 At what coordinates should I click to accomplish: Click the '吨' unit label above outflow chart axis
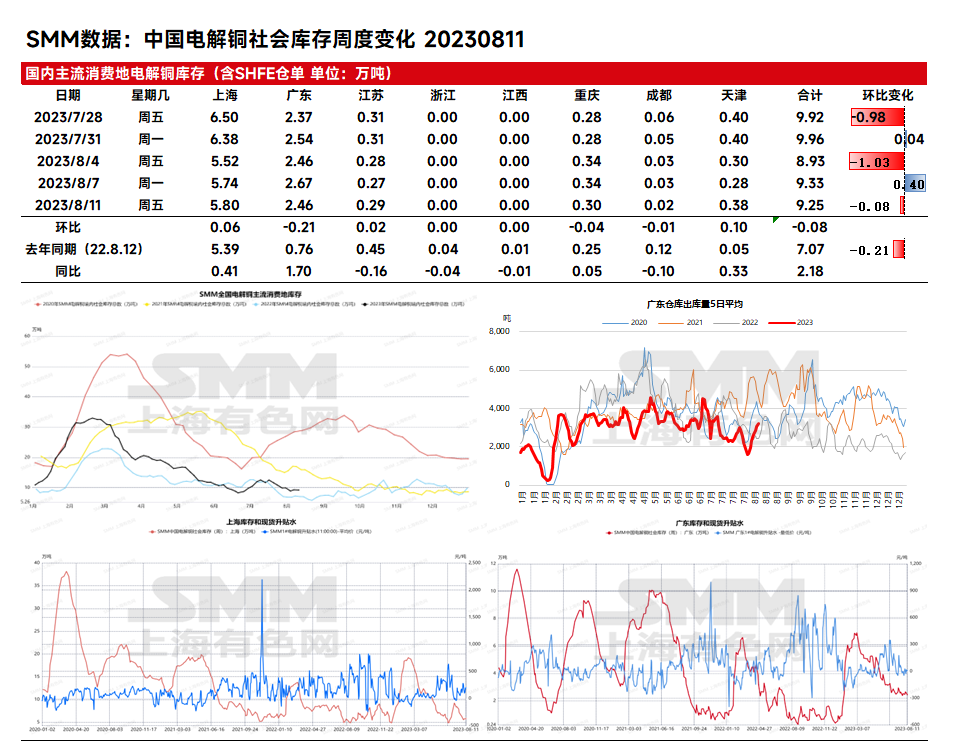point(507,318)
